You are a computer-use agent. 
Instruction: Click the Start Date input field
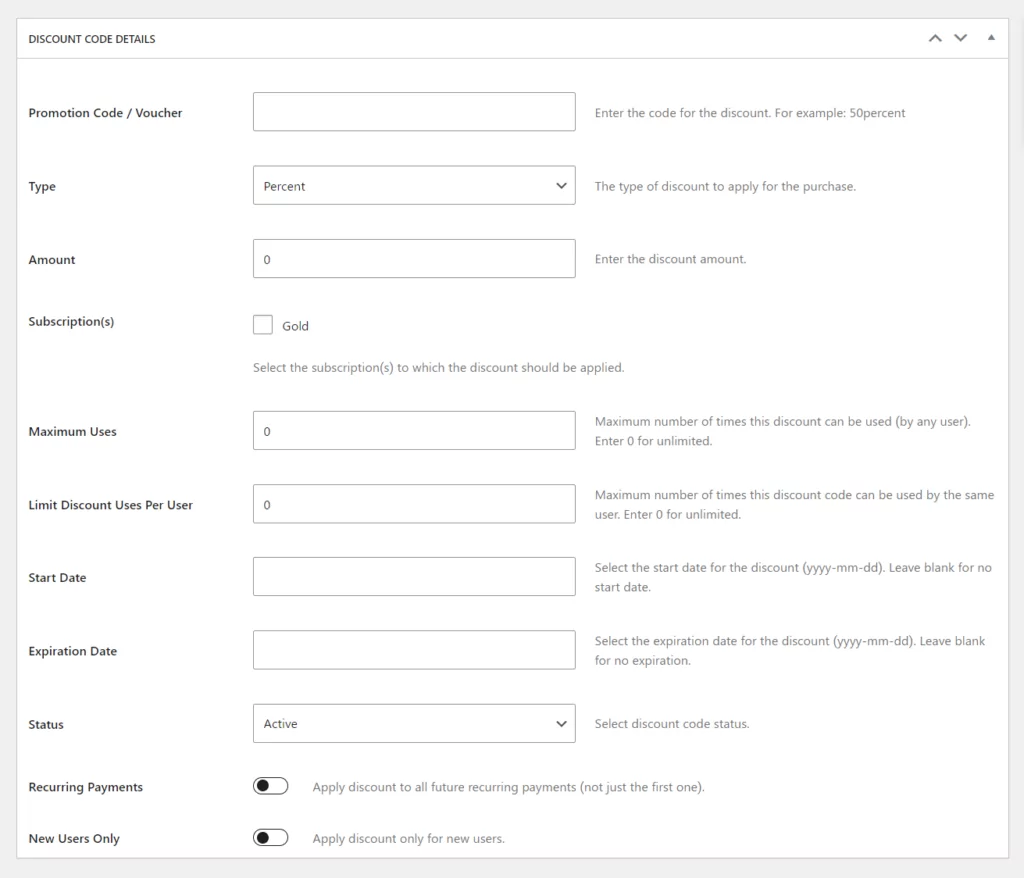tap(414, 577)
